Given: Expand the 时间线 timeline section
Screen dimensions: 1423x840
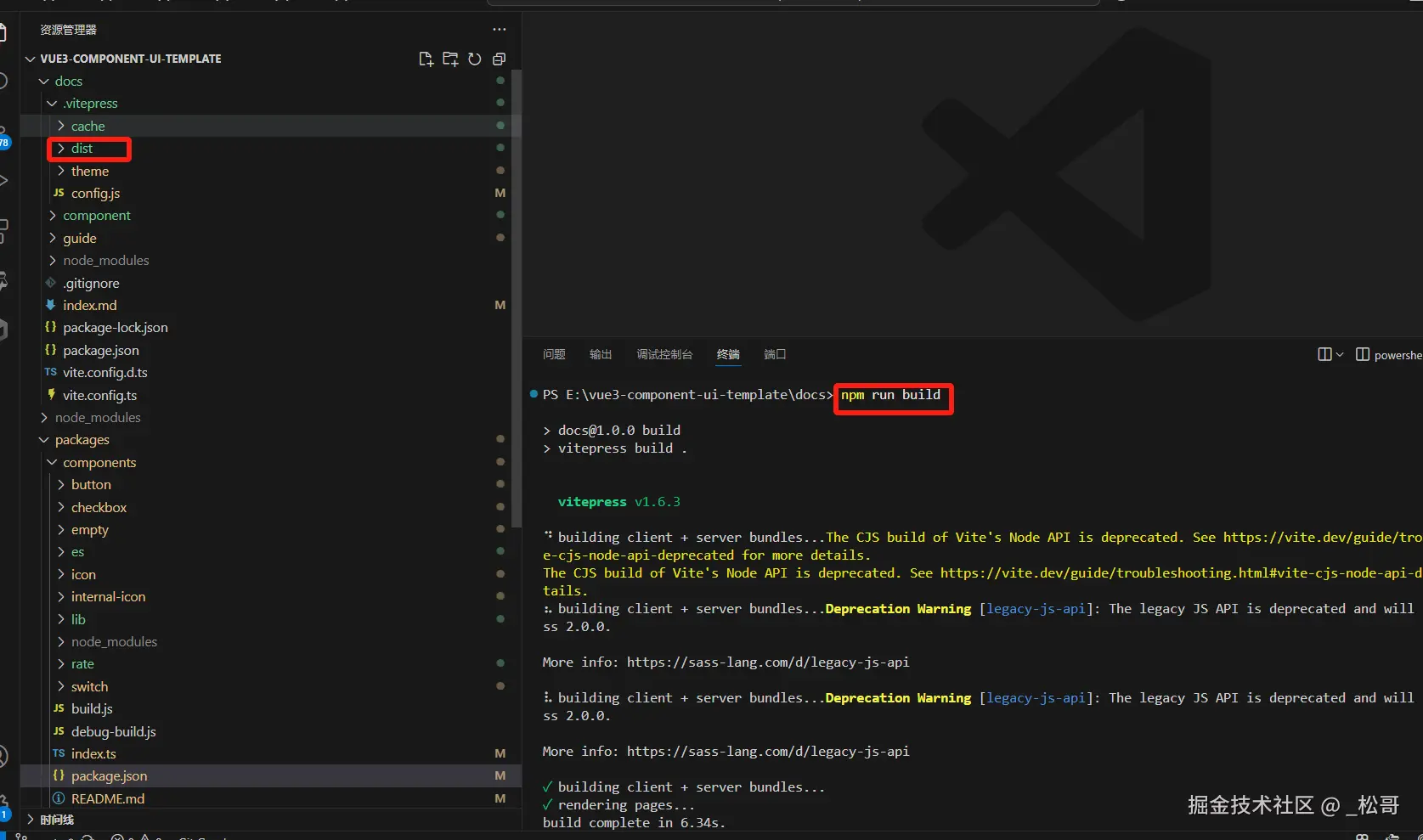Looking at the screenshot, I should click(31, 820).
